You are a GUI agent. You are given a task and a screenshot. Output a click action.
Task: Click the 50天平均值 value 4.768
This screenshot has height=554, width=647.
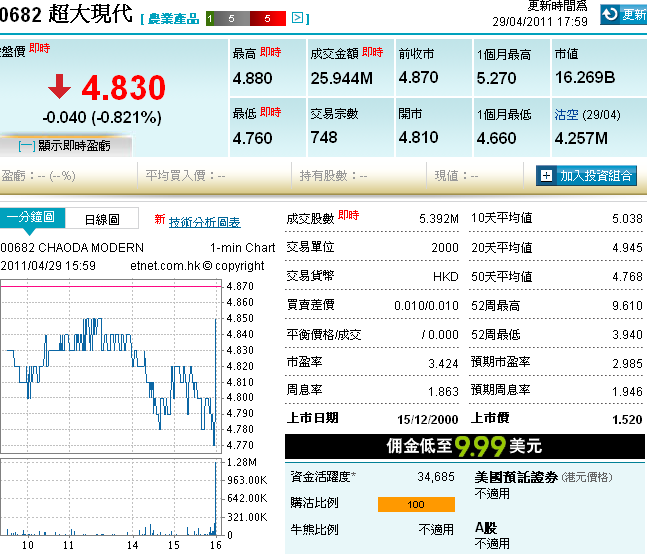click(627, 276)
